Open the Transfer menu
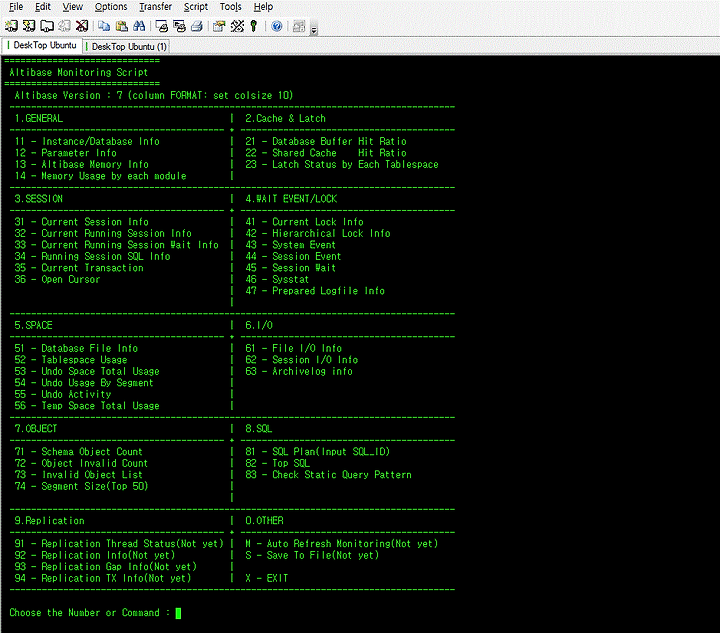Viewport: 720px width, 633px height. click(155, 7)
